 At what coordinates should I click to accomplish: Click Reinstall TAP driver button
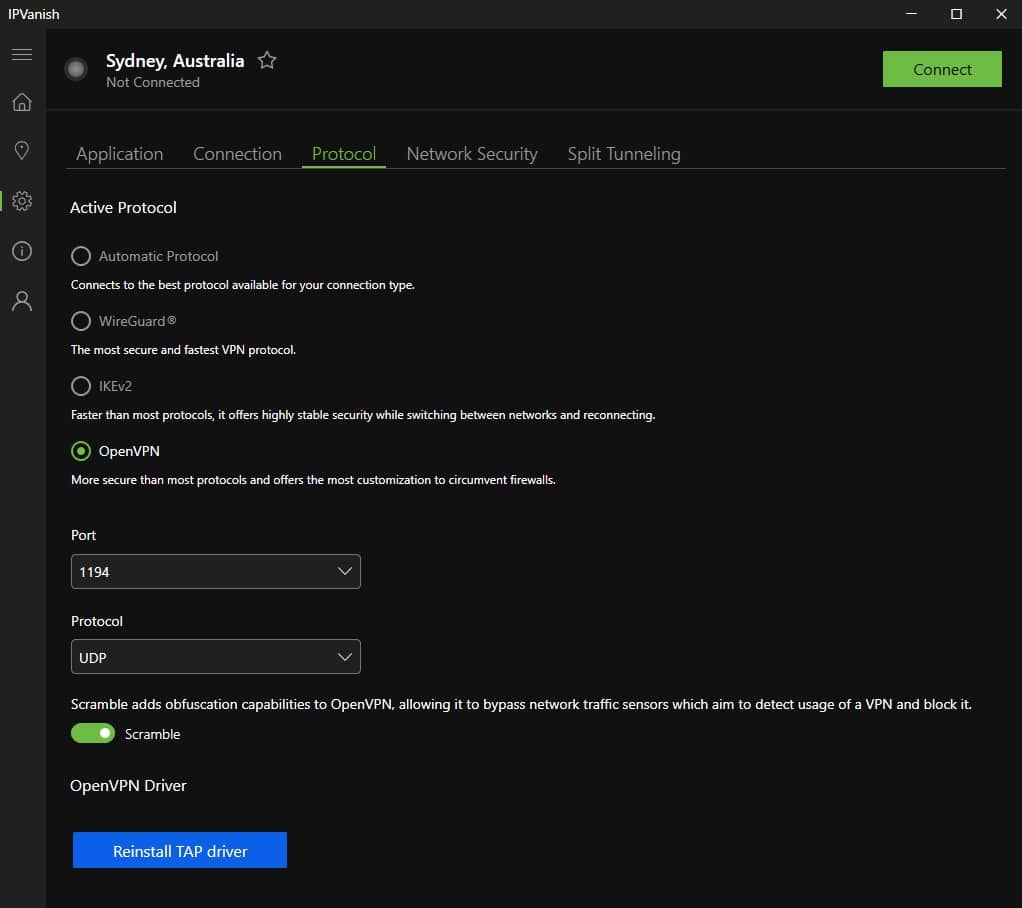pos(180,851)
